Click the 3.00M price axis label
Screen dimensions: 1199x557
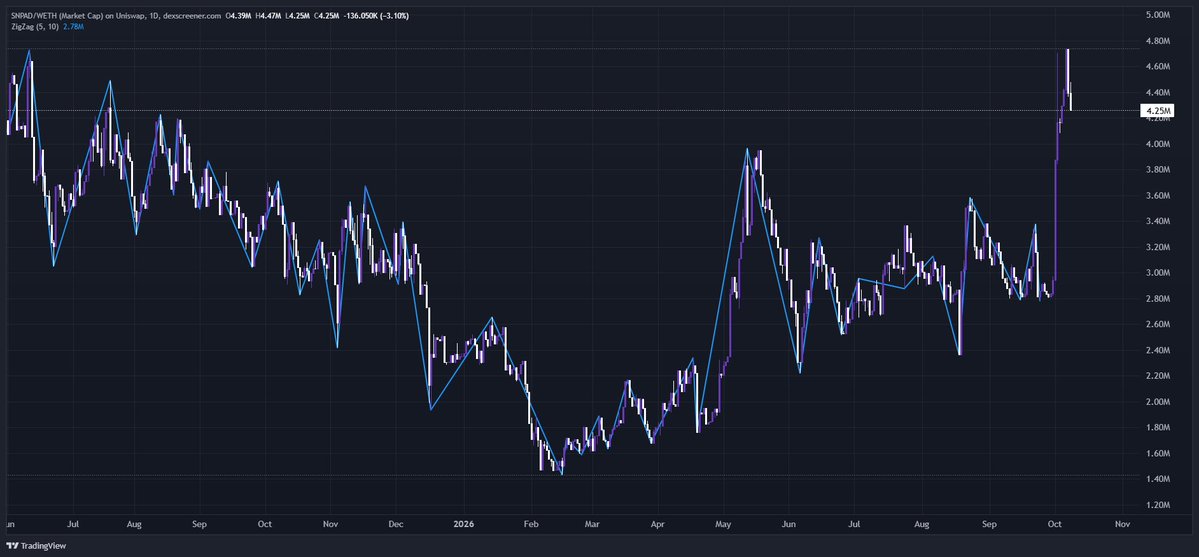(1156, 273)
